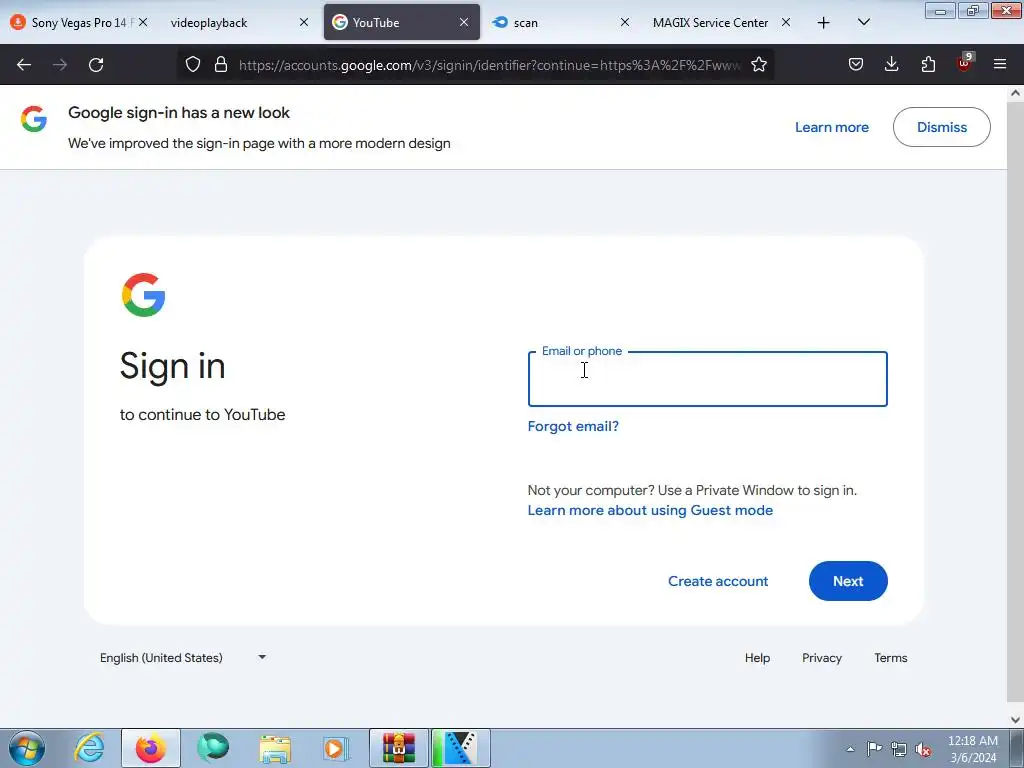Open the Windows Start menu orb
Image resolution: width=1024 pixels, height=768 pixels.
[x=27, y=748]
